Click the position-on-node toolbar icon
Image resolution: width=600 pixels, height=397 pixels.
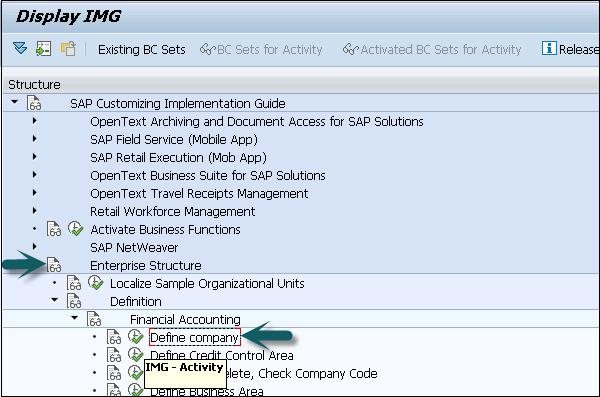[44, 49]
